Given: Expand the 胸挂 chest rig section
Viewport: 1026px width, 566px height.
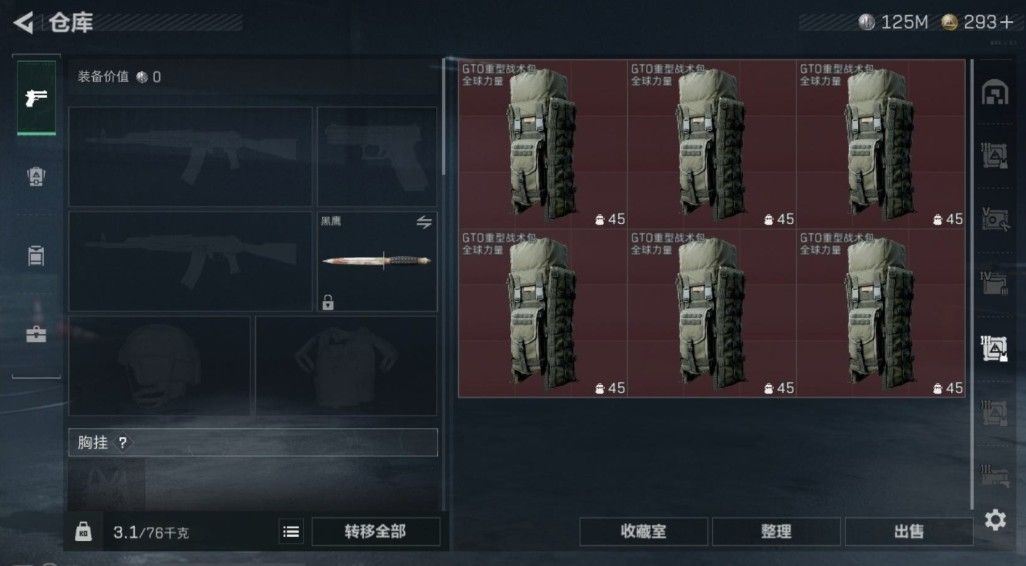Looking at the screenshot, I should (x=253, y=443).
